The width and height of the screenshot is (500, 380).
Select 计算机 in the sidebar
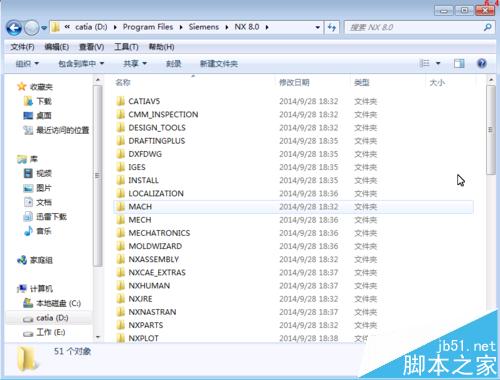click(x=35, y=289)
